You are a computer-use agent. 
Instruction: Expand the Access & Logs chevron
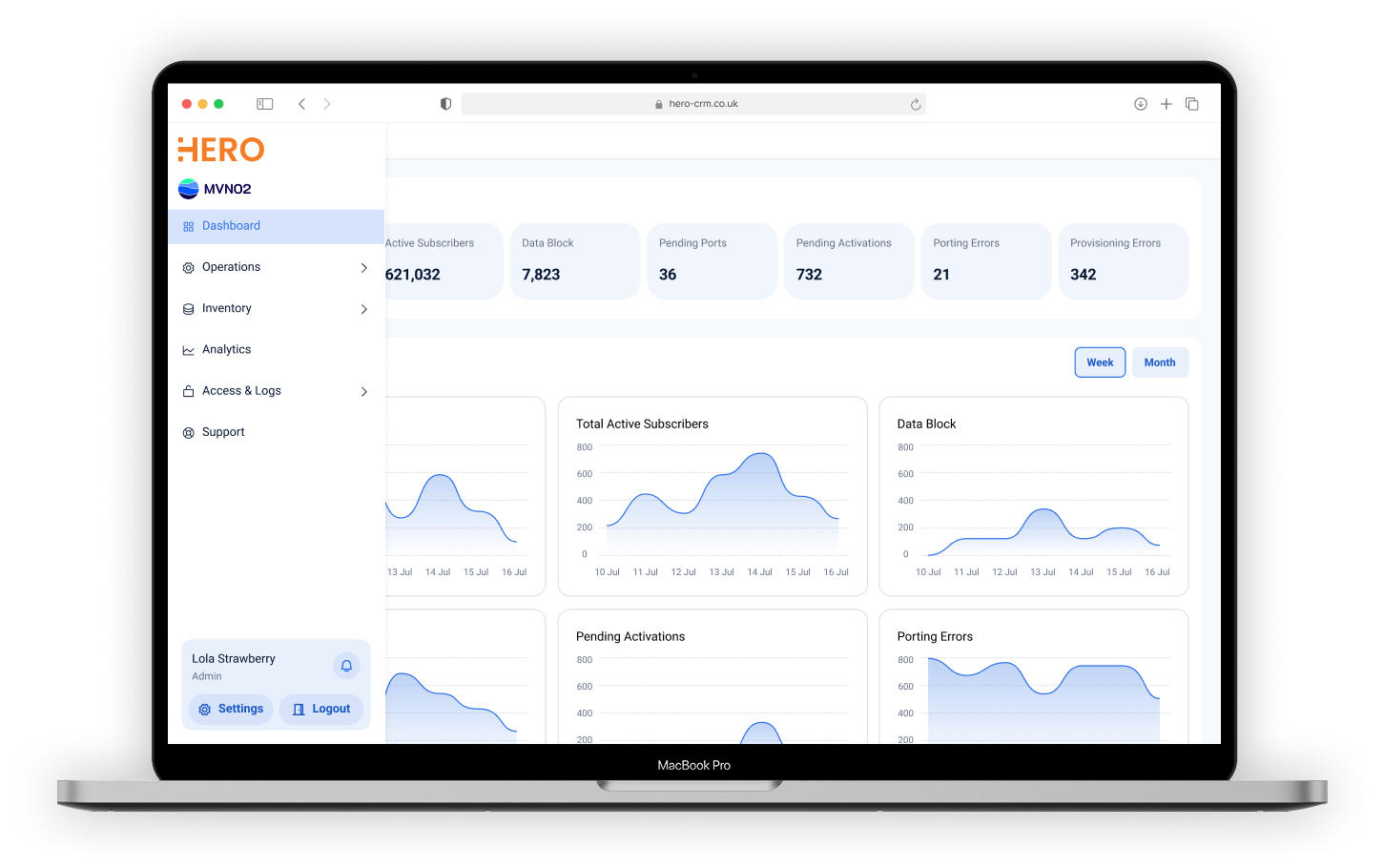pos(363,391)
